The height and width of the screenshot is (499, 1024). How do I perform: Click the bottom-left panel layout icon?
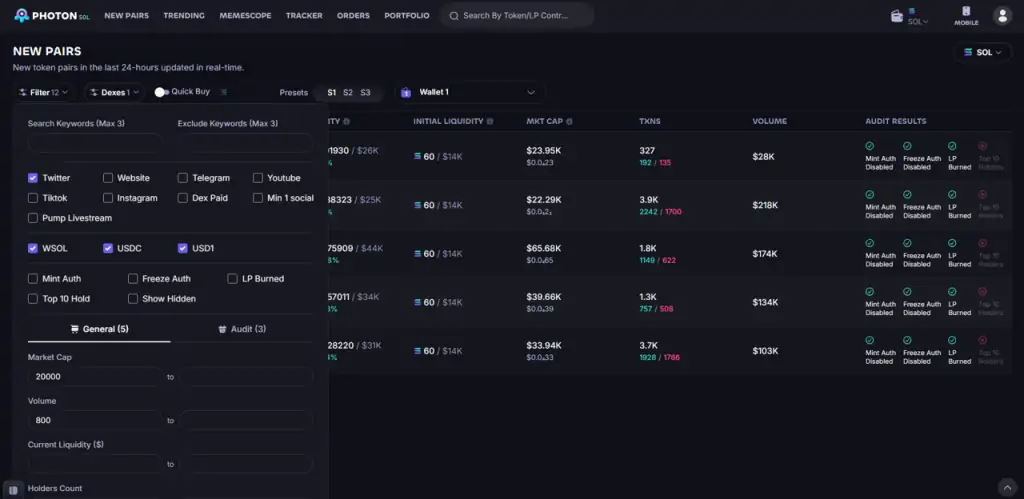pyautogui.click(x=12, y=490)
